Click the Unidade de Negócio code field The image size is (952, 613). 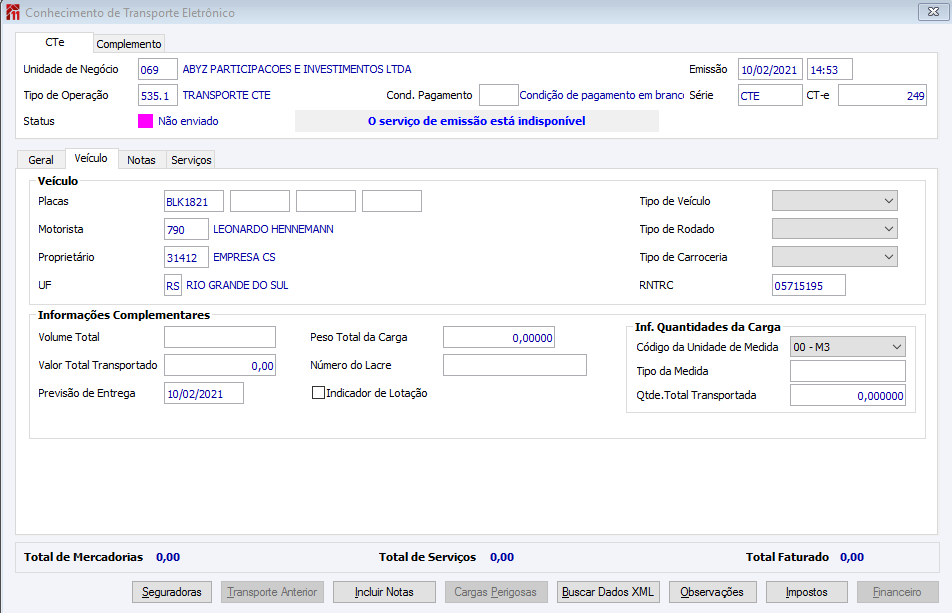pyautogui.click(x=158, y=69)
